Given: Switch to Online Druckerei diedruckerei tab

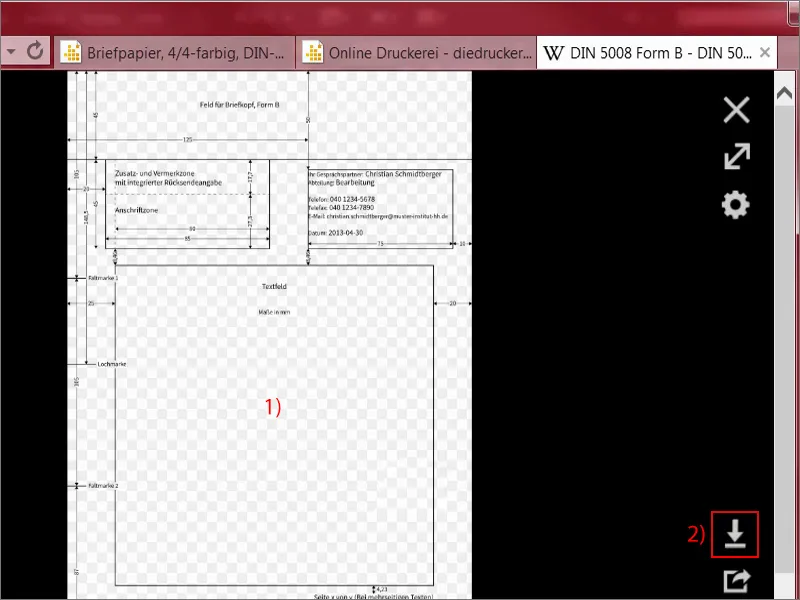Looking at the screenshot, I should (x=416, y=53).
